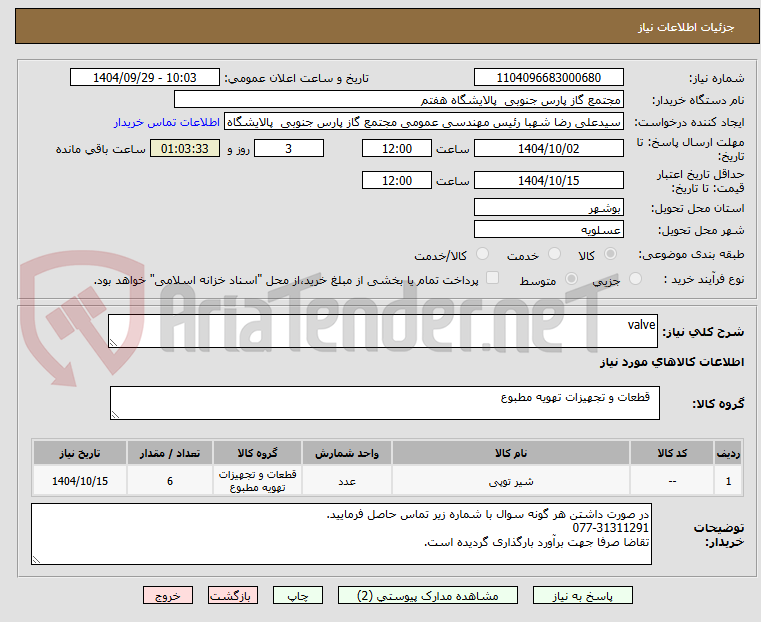Click the نوع فرآیند خرید label
The width and height of the screenshot is (761, 622).
pyautogui.click(x=704, y=279)
